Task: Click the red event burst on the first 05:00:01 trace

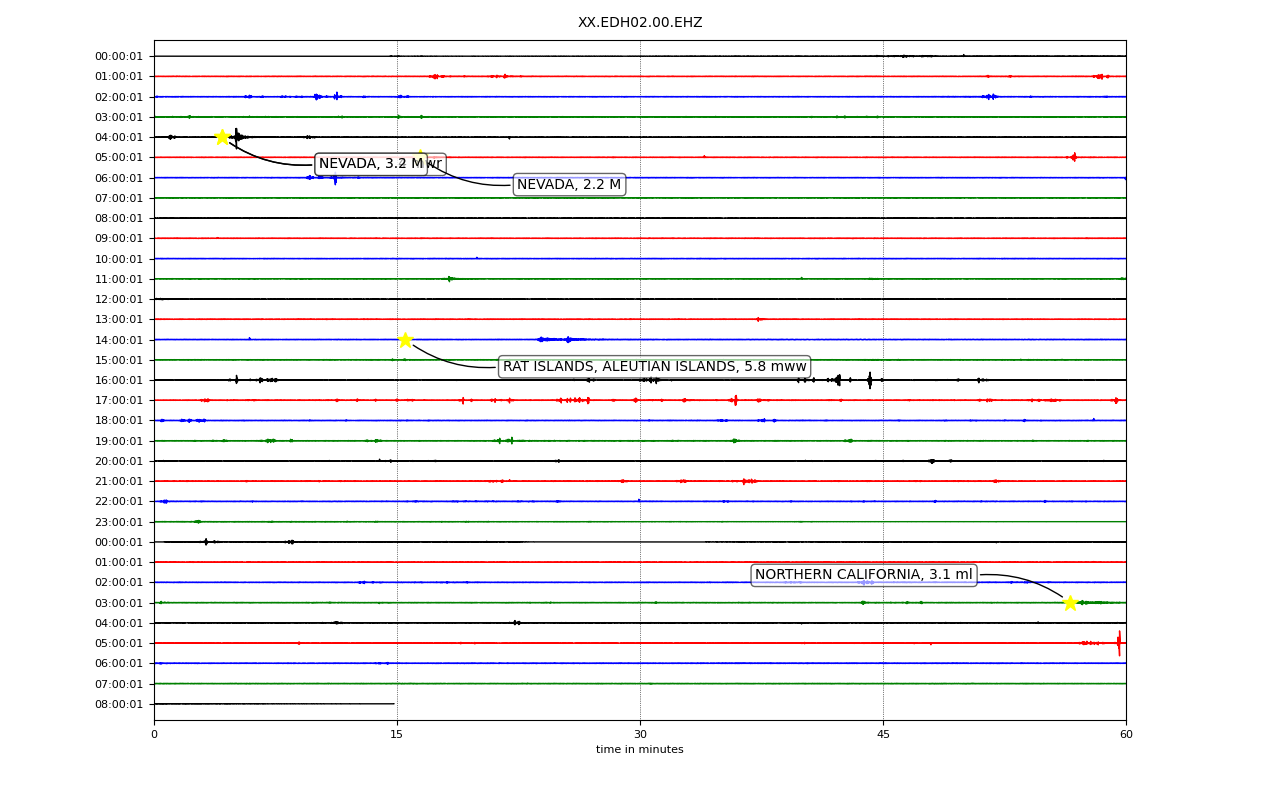Action: (x=1072, y=157)
